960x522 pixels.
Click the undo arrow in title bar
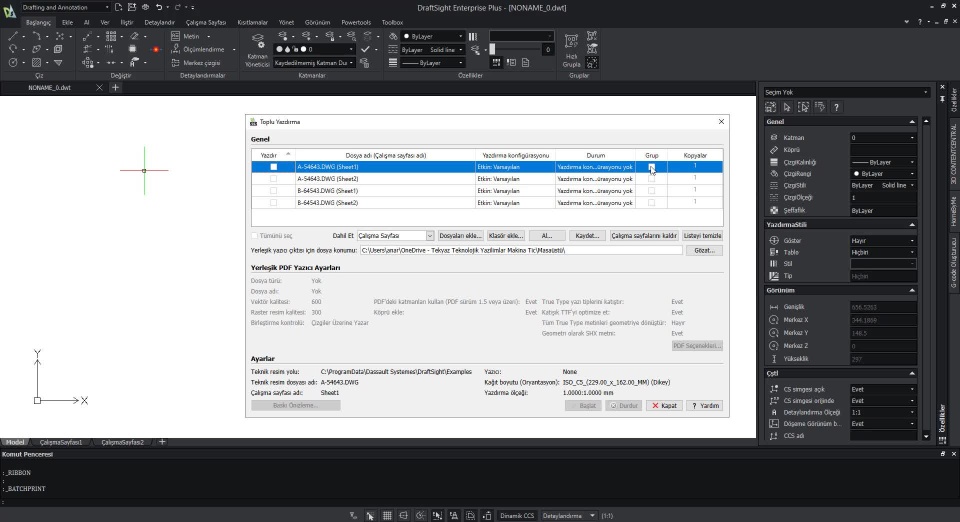coord(160,7)
